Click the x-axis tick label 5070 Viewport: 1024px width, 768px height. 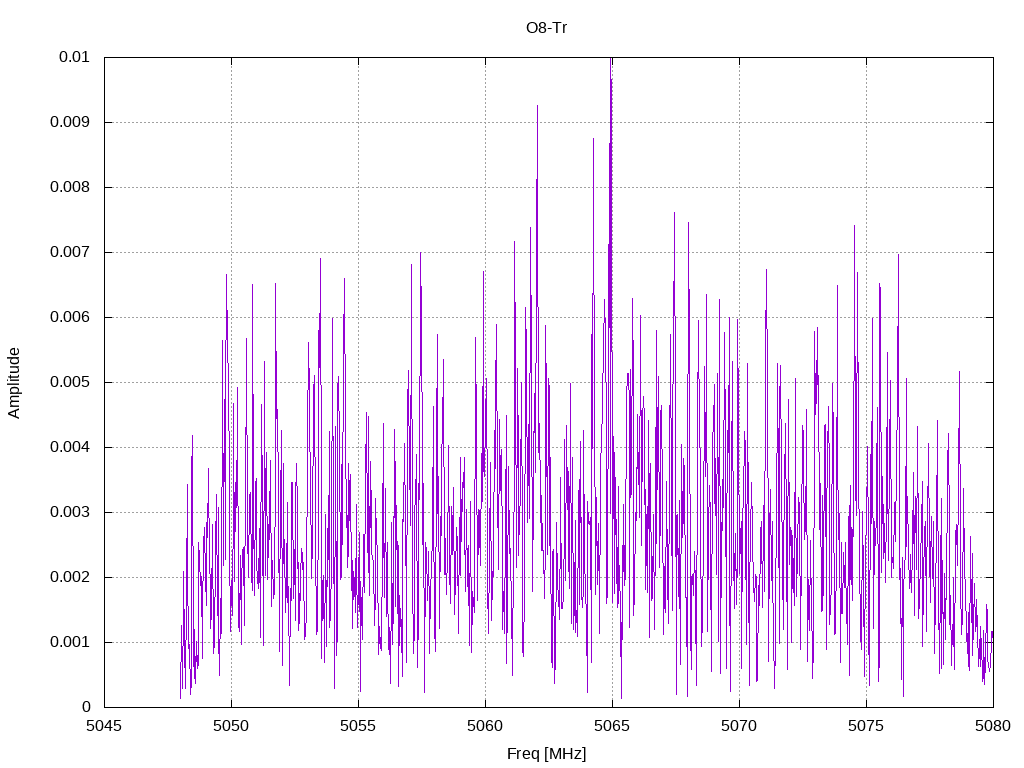coord(739,726)
